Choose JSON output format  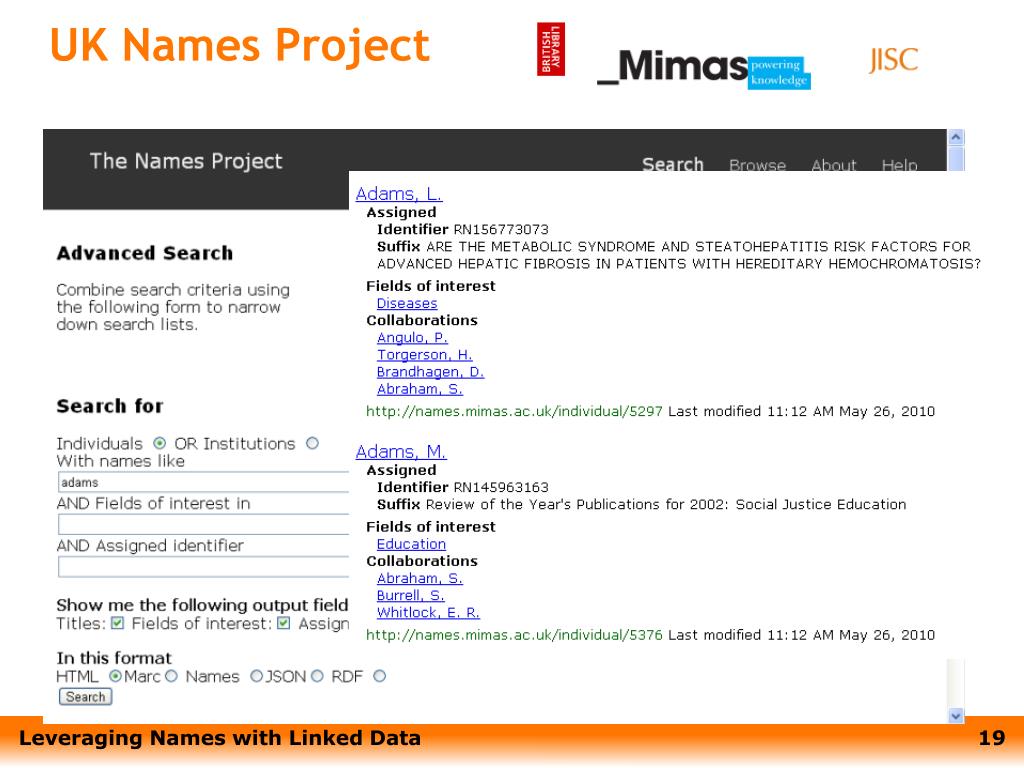(317, 676)
